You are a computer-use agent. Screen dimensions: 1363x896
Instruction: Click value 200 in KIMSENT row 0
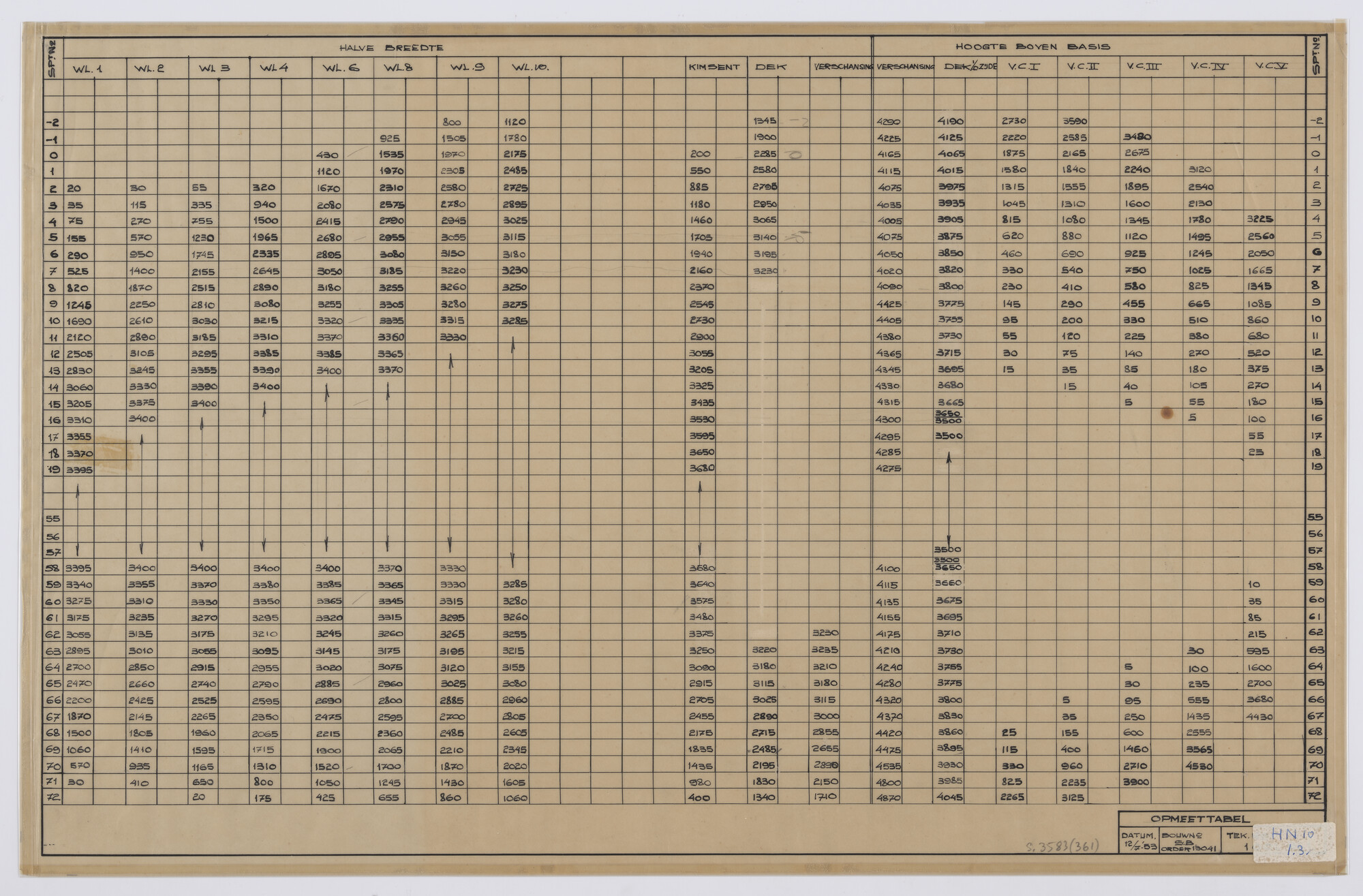tap(700, 155)
